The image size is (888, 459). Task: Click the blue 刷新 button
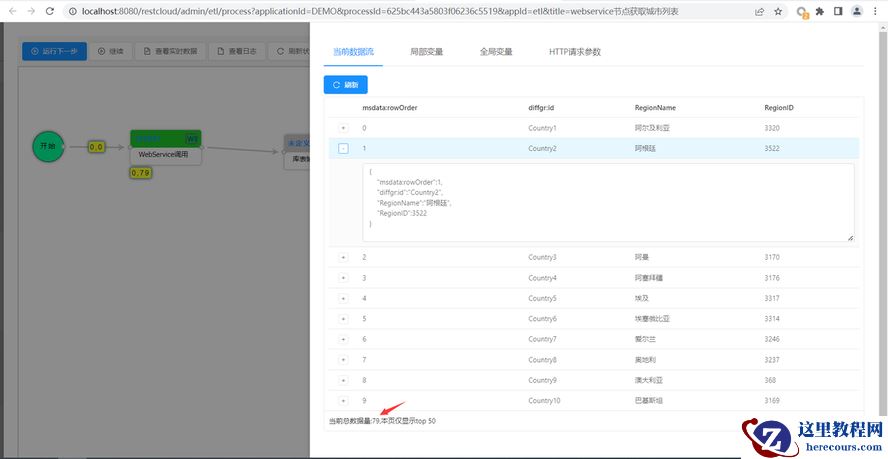(346, 85)
